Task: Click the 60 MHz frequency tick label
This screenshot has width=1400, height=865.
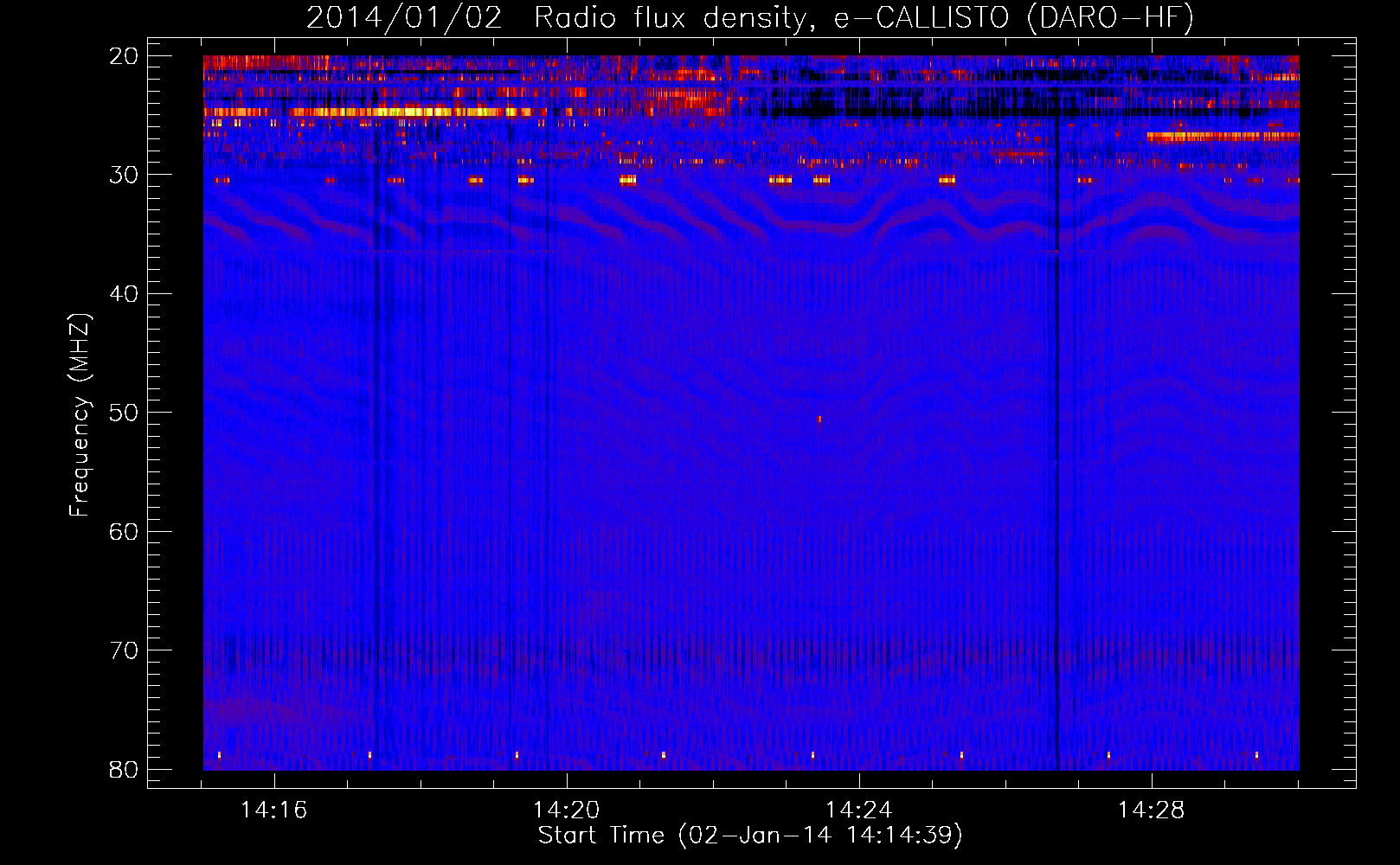Action: point(124,532)
